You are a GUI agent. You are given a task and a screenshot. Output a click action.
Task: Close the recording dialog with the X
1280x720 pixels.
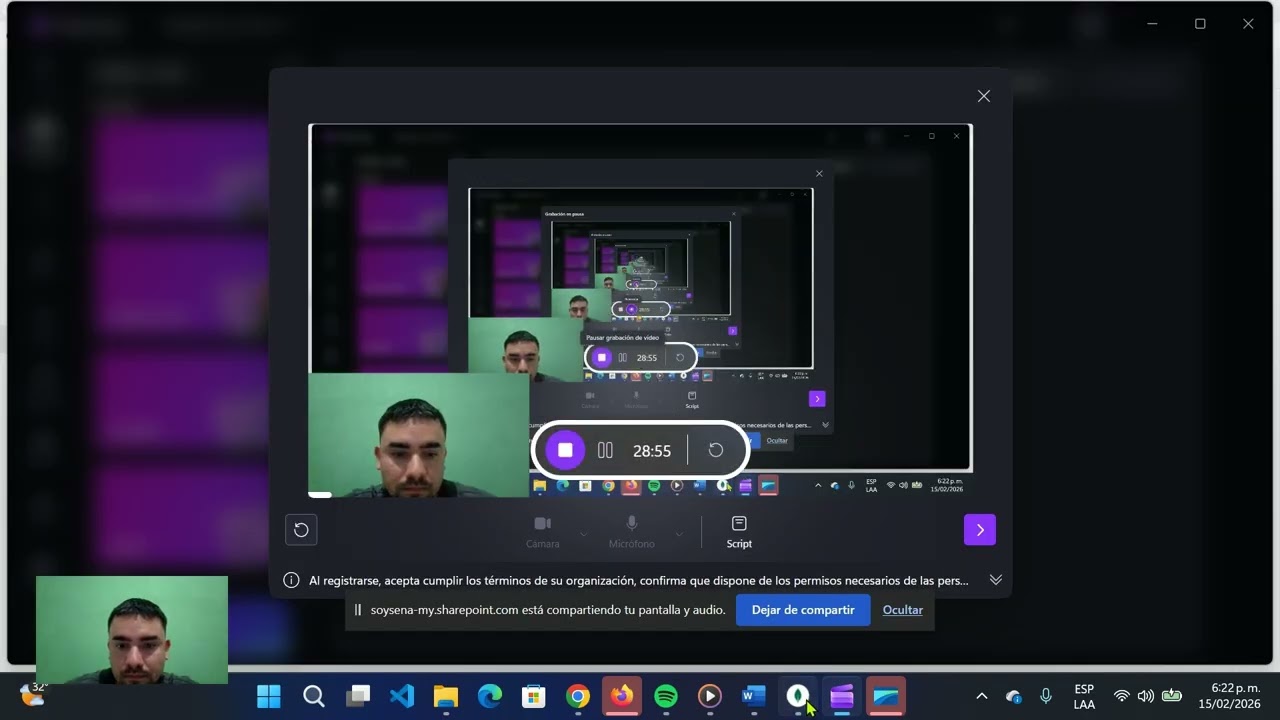click(984, 96)
